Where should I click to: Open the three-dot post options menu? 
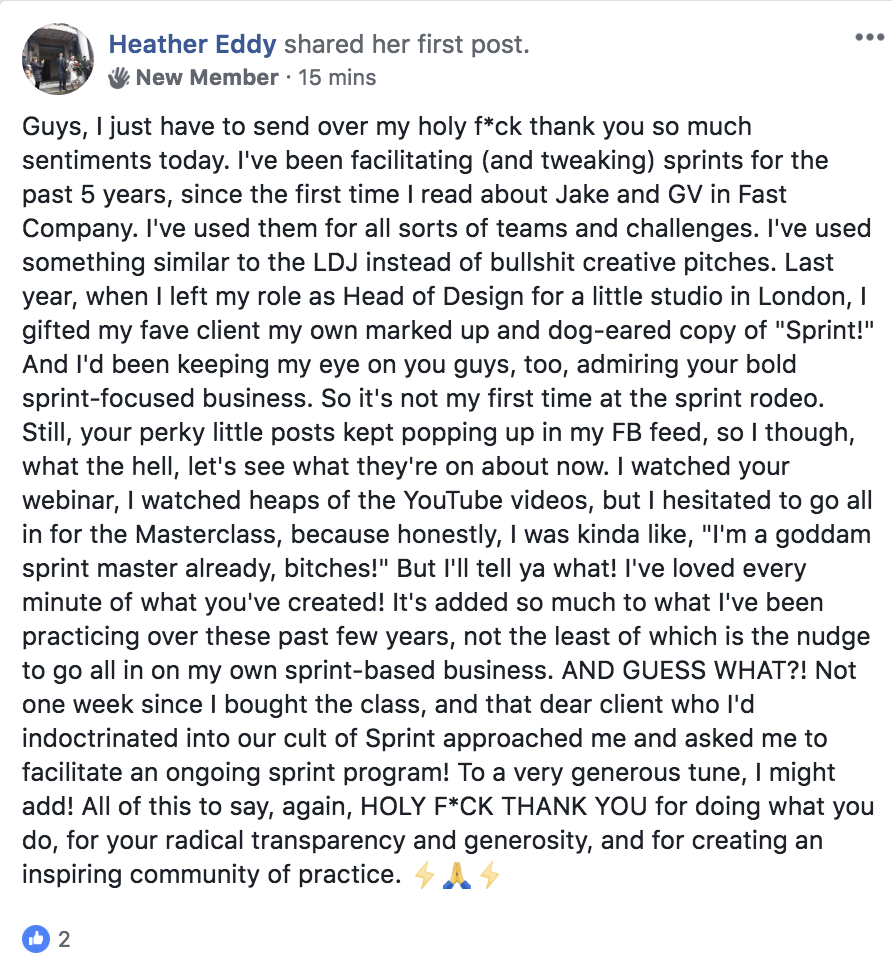tap(869, 37)
